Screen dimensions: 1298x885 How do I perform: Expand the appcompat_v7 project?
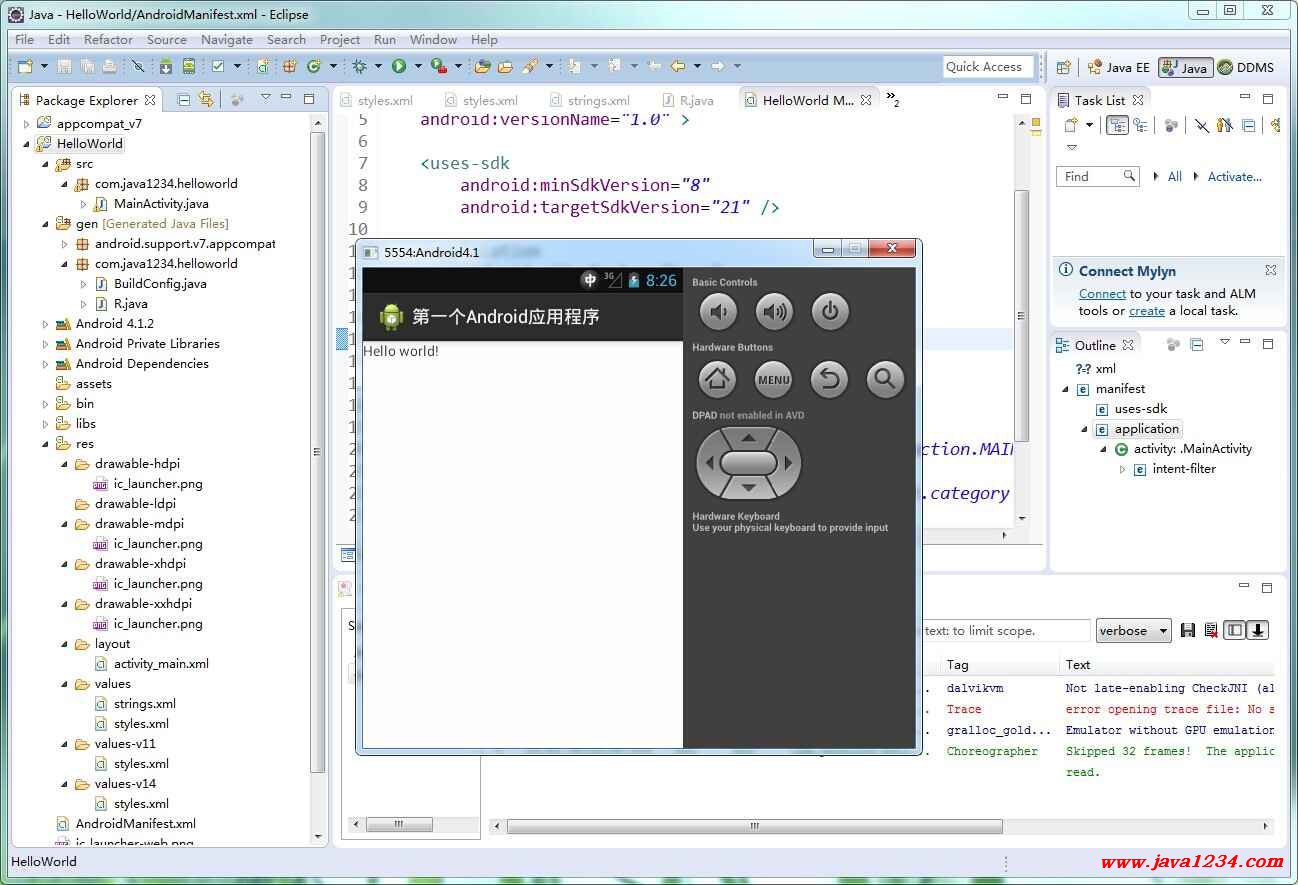[27, 124]
